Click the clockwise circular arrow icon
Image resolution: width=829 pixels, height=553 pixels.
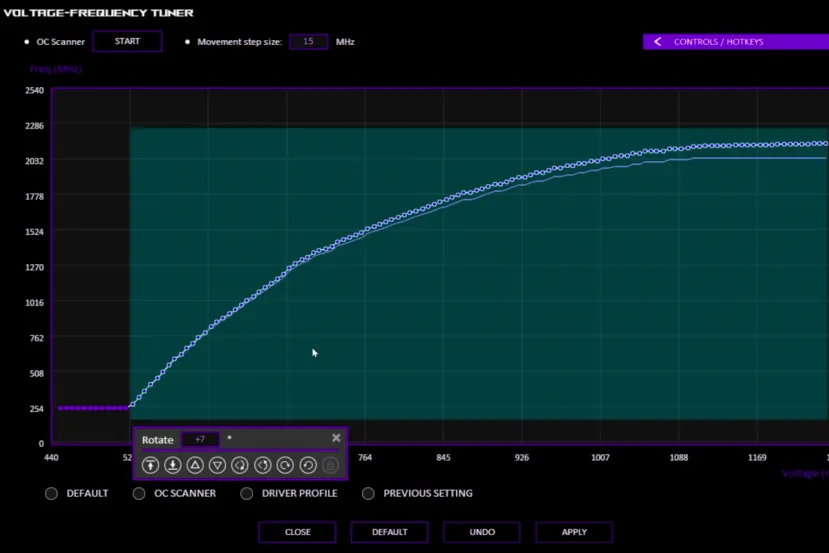click(285, 465)
